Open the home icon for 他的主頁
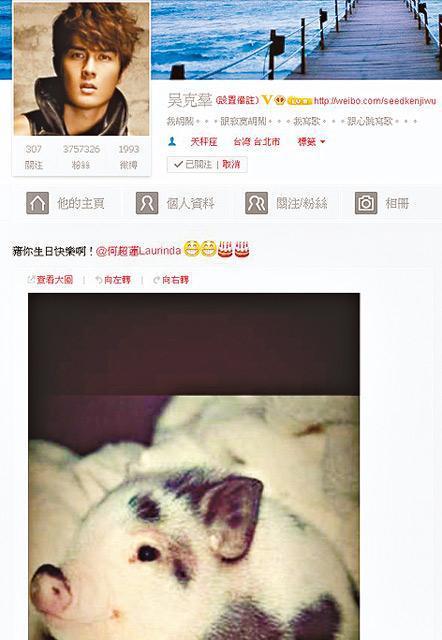 [x=38, y=203]
